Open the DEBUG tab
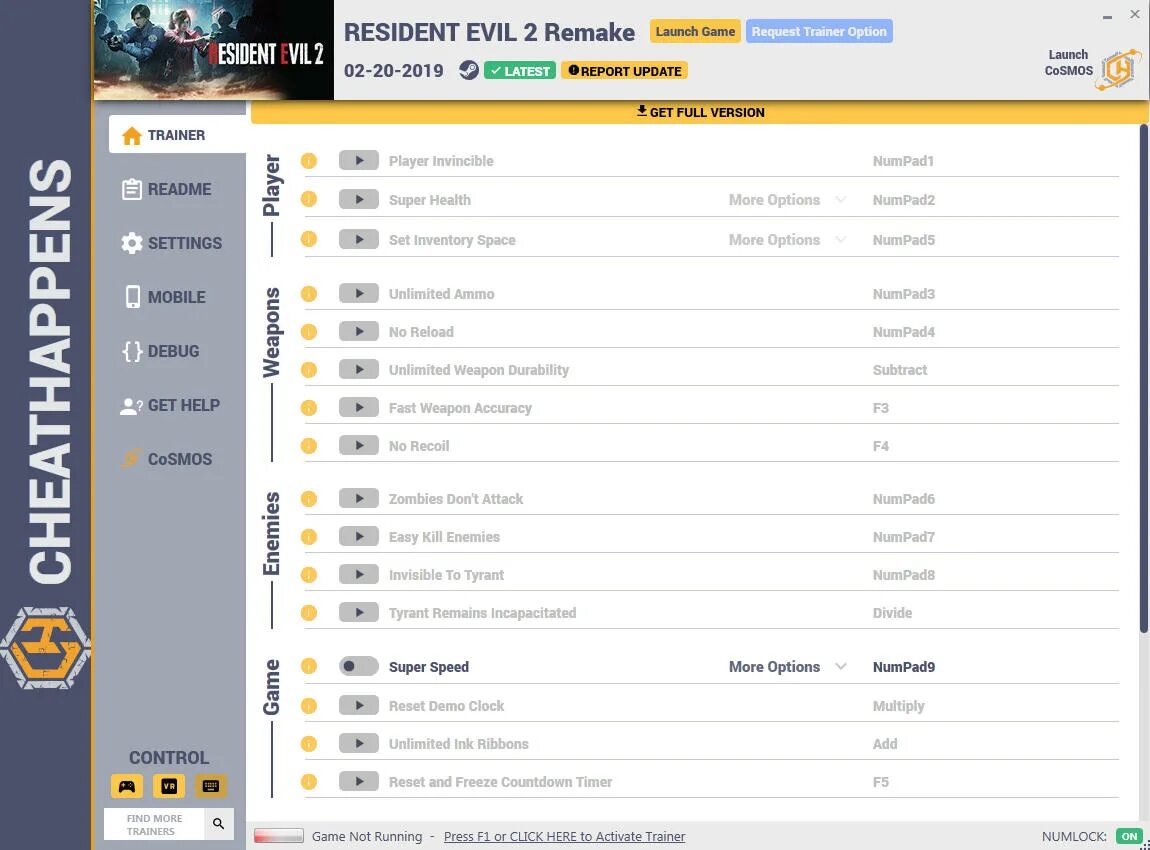This screenshot has height=850, width=1150. [x=161, y=351]
